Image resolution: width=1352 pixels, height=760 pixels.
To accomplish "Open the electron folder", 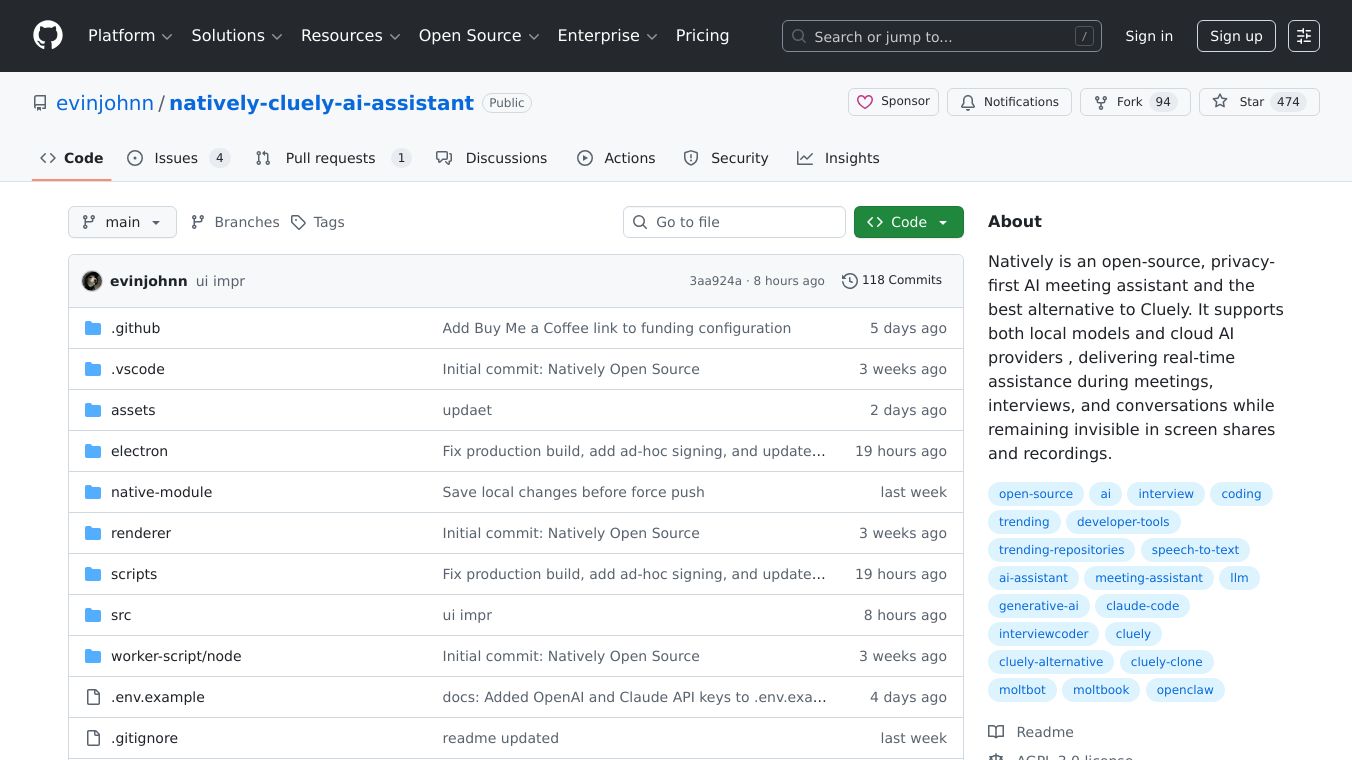I will tap(139, 451).
